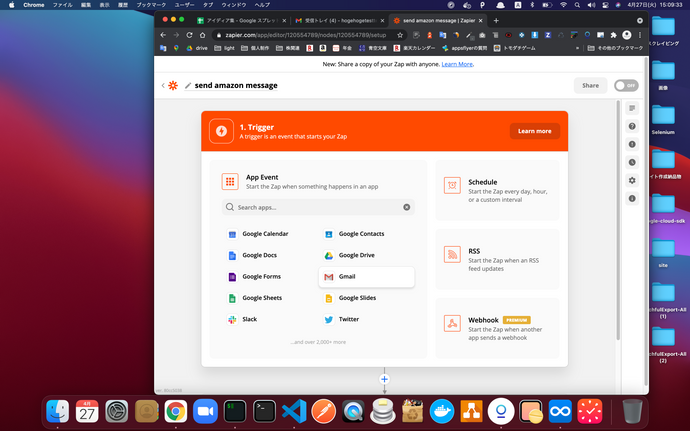Click the send amazon message Zap title
This screenshot has height=431, width=690.
(236, 85)
